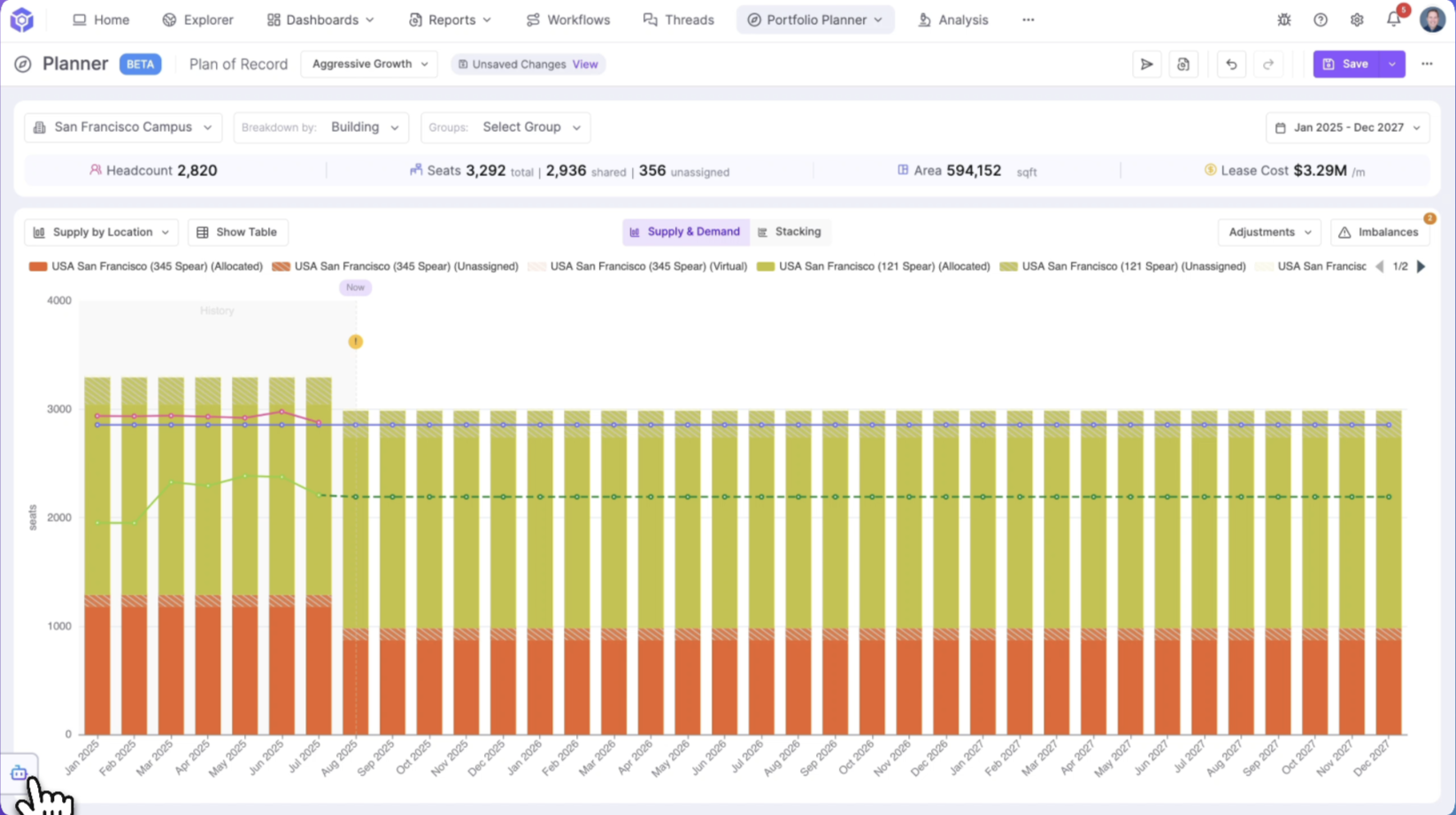The height and width of the screenshot is (815, 1456).
Task: Go to the Home tab
Action: click(101, 19)
